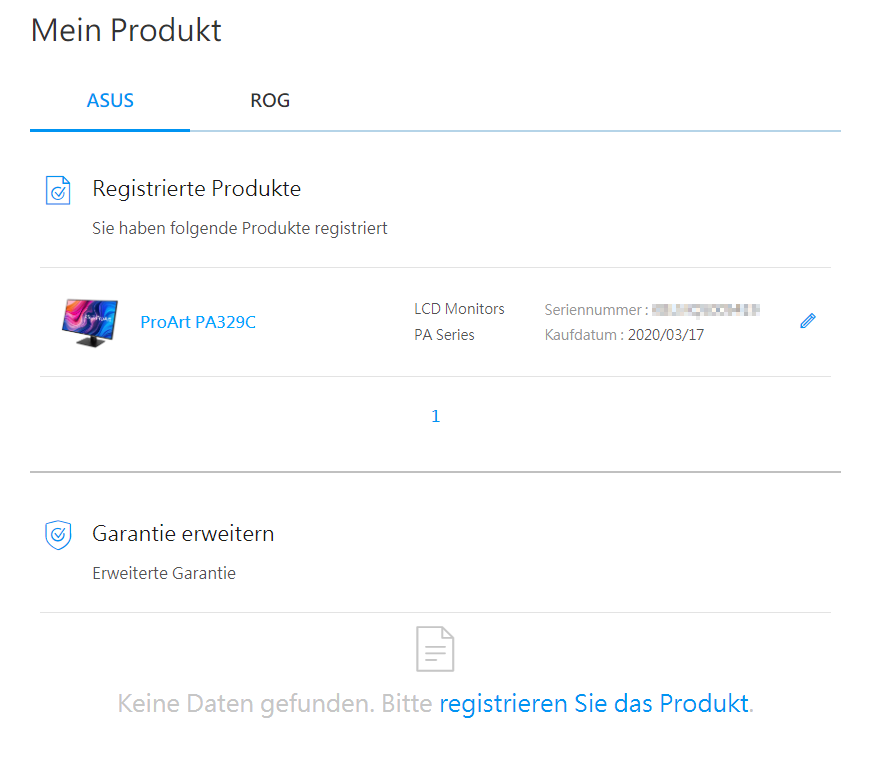This screenshot has width=888, height=777.
Task: Click the "Sie haben folgende Produkte registriert" subtitle
Action: tap(240, 228)
